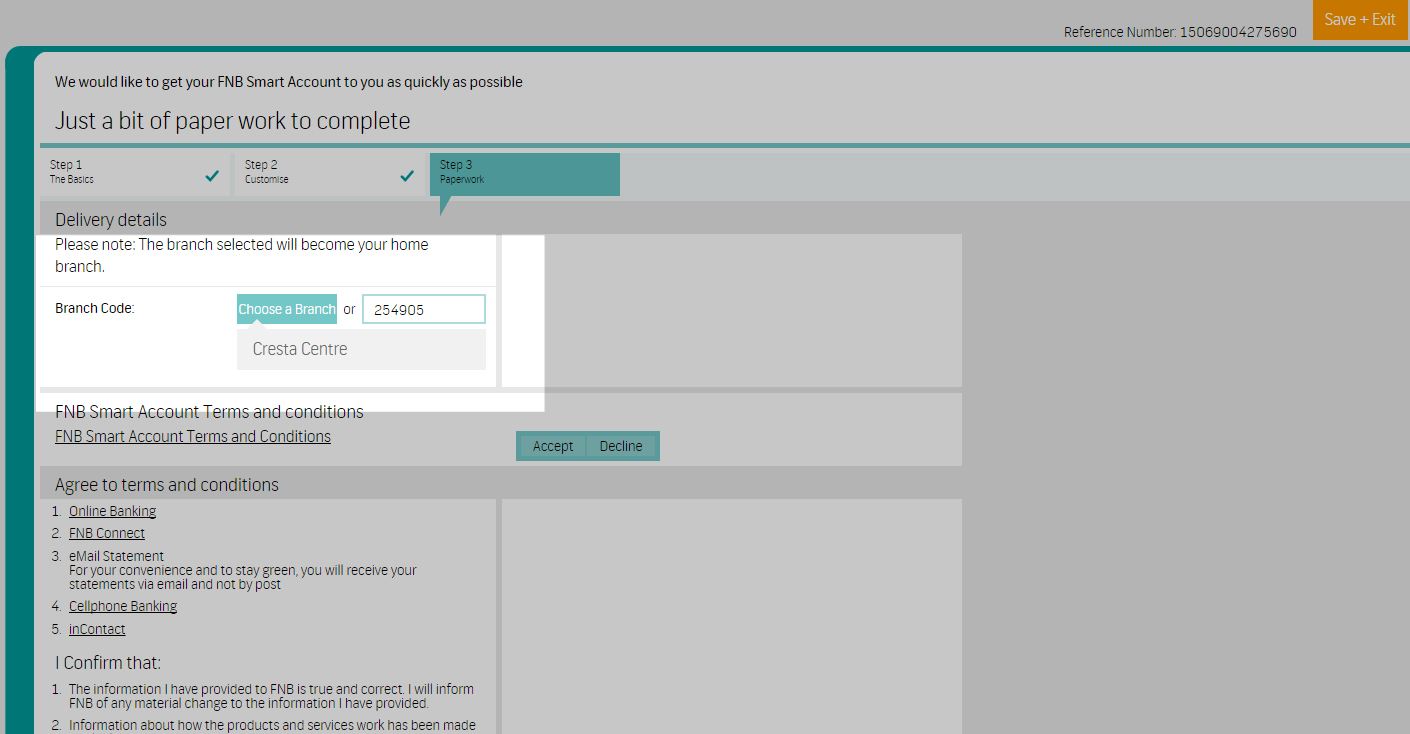Select the Step 3 Paperwork tab
Viewport: 1410px width, 734px height.
pyautogui.click(x=525, y=174)
